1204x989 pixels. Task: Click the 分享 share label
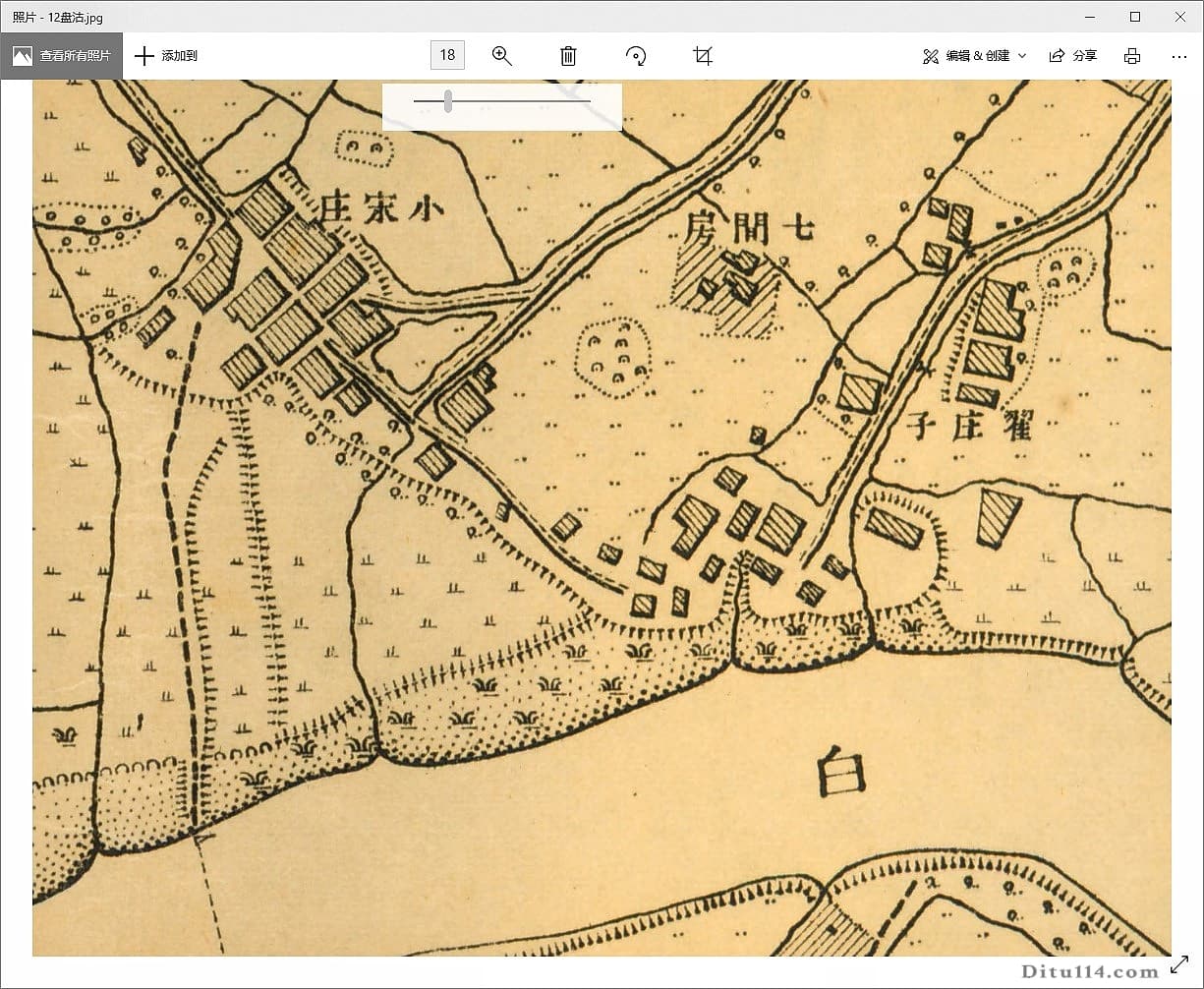1085,56
